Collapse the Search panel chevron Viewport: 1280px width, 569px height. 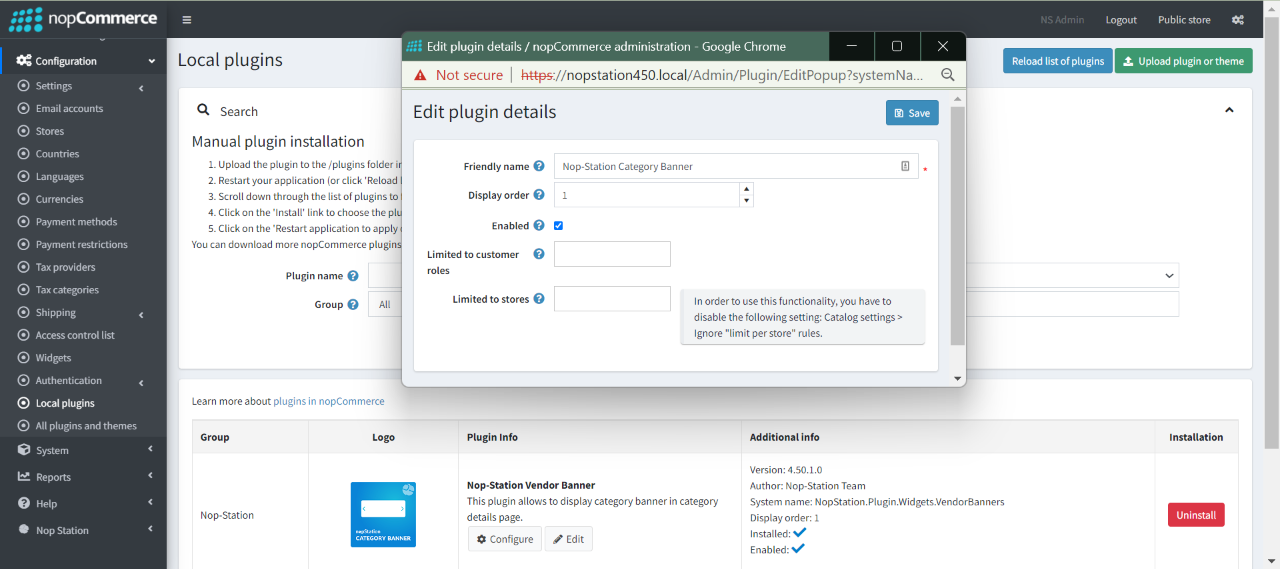(1230, 110)
